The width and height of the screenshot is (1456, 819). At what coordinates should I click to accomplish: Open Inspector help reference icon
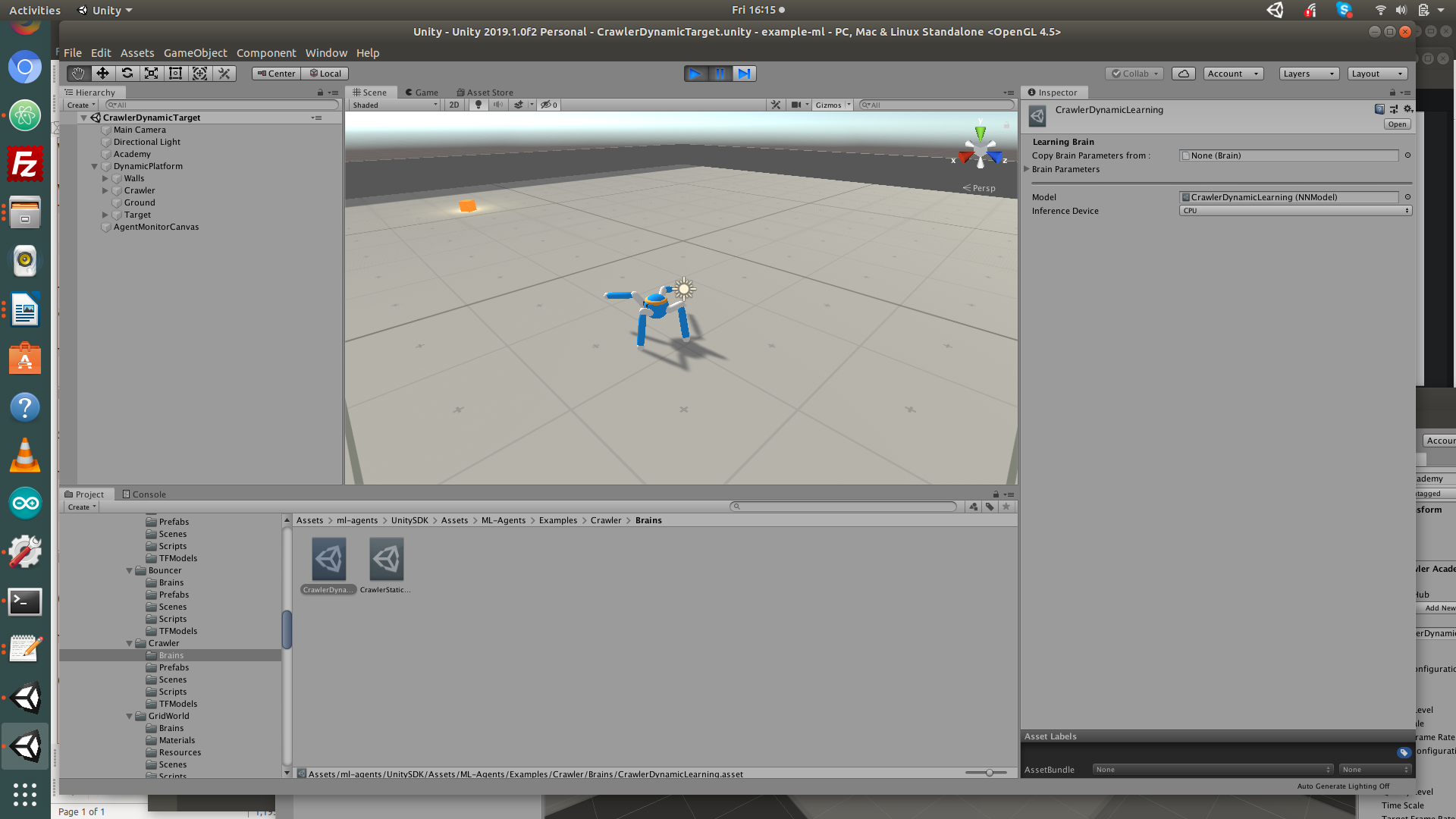(x=1379, y=109)
